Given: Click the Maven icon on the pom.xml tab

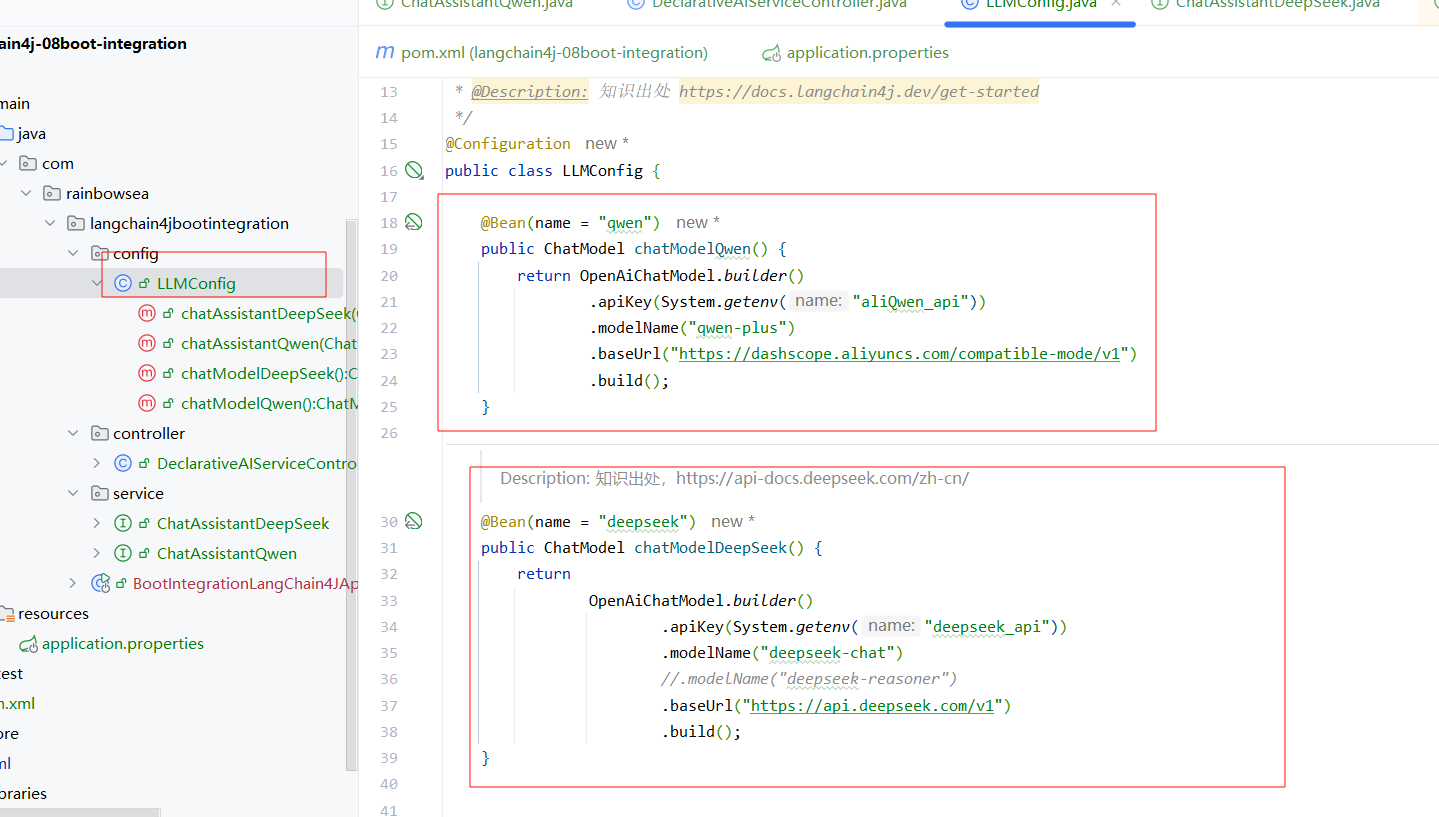Looking at the screenshot, I should pyautogui.click(x=384, y=52).
